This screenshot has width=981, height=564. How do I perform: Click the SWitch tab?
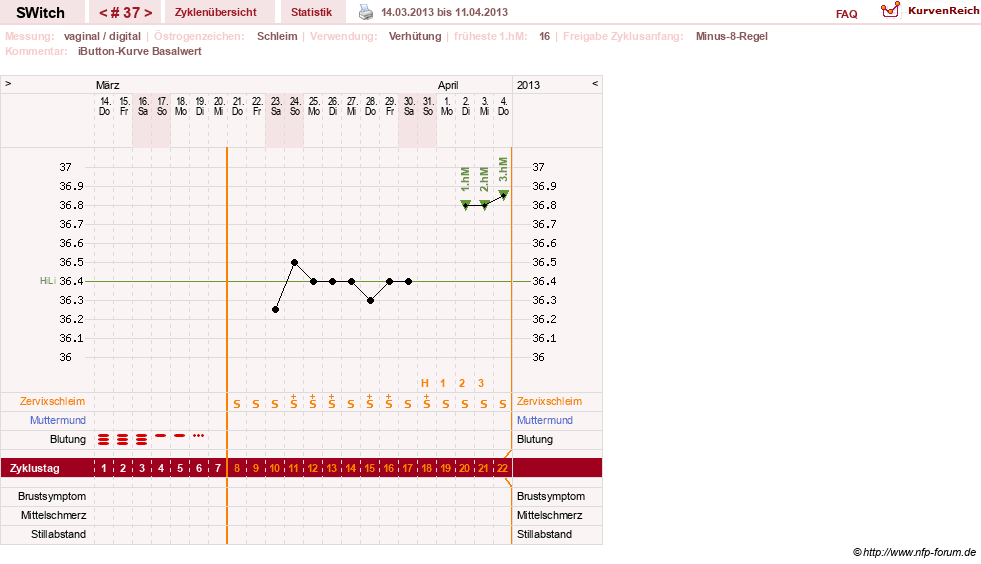pyautogui.click(x=41, y=13)
